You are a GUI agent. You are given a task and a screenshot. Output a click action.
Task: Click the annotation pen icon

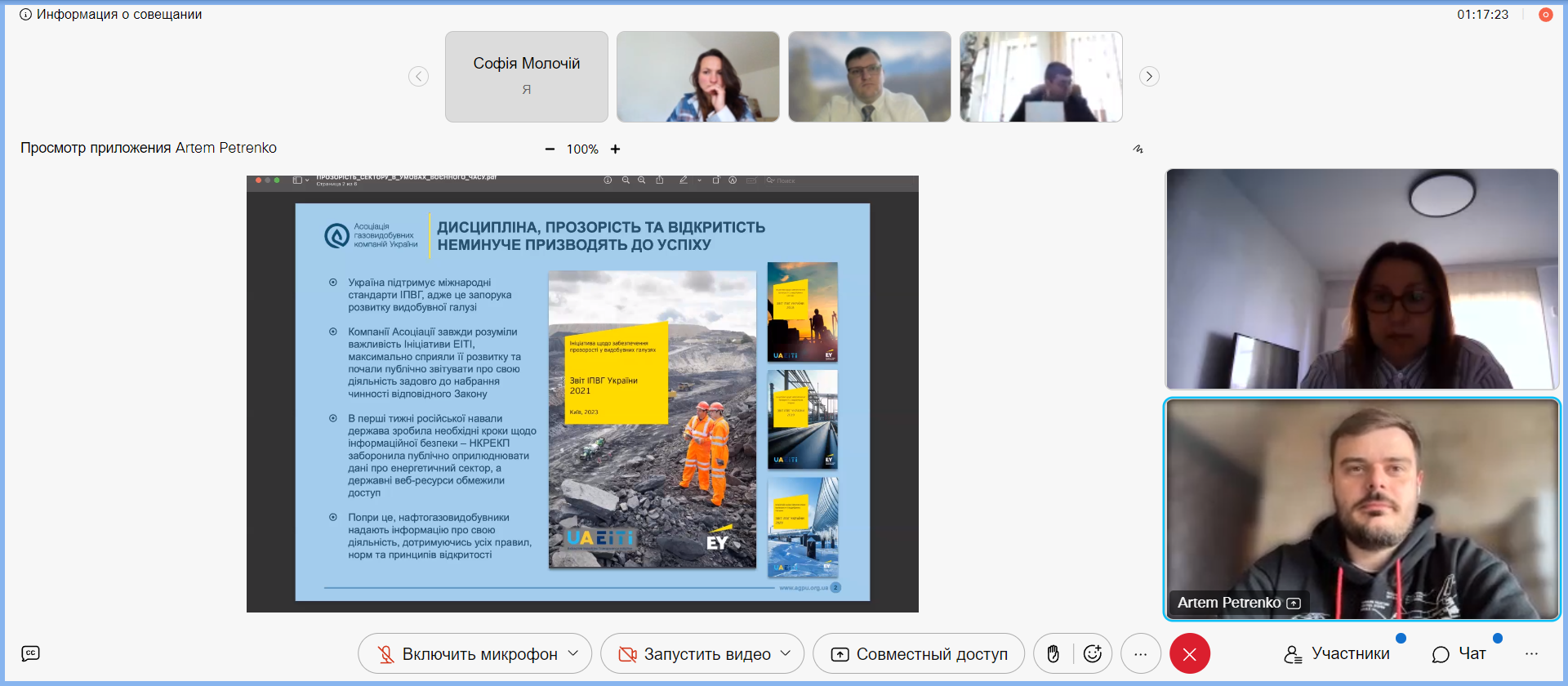[1138, 149]
